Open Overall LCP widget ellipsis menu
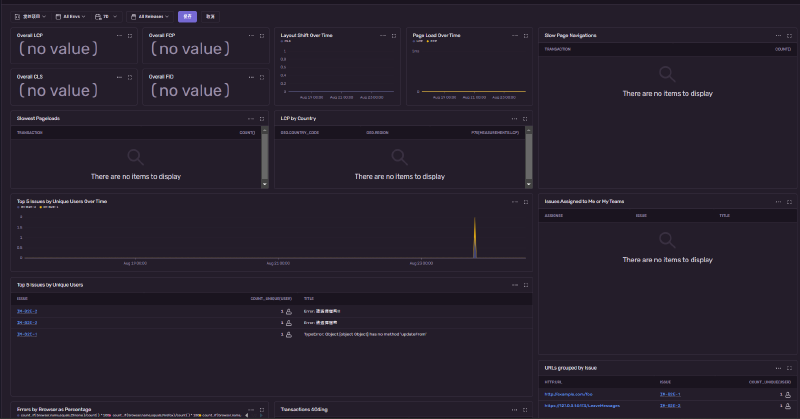Viewport: 800px width, 419px height. pyautogui.click(x=119, y=35)
